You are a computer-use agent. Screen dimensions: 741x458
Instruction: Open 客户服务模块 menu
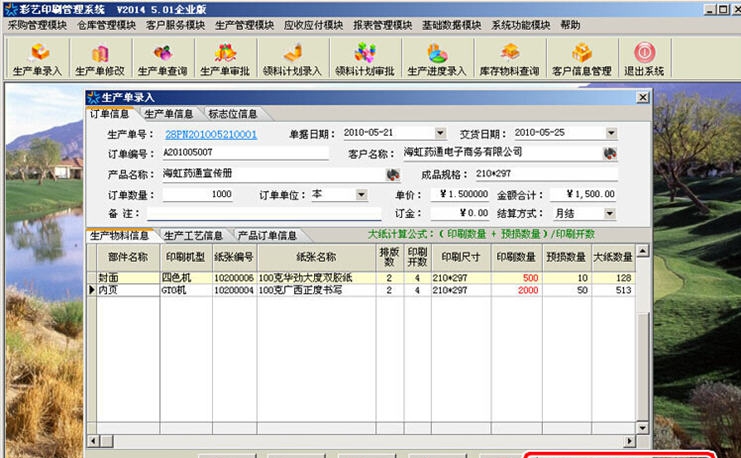tap(175, 25)
